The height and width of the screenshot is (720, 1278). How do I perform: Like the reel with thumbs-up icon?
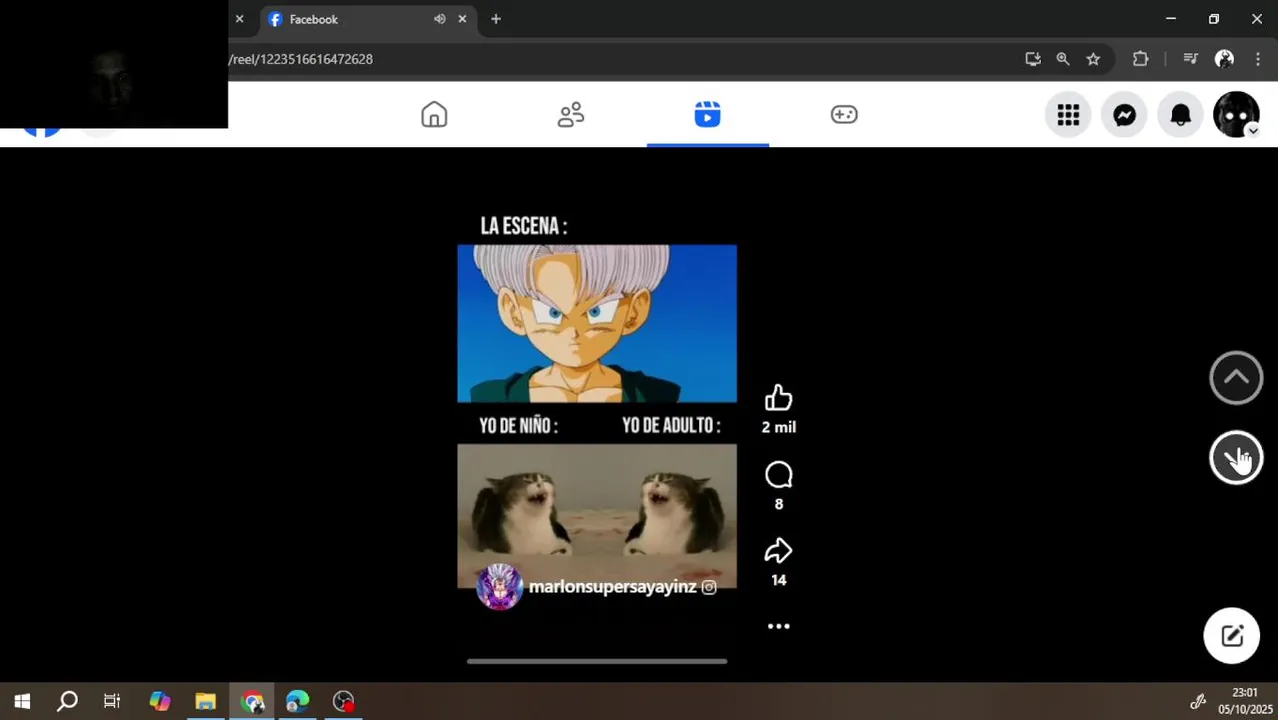(x=778, y=398)
